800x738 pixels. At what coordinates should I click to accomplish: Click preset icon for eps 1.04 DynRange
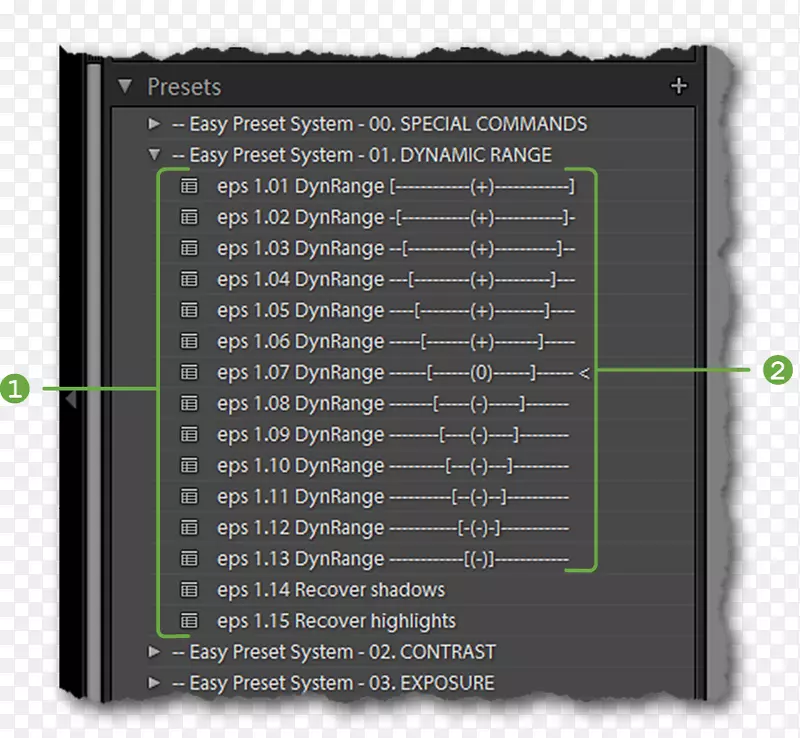click(x=189, y=279)
